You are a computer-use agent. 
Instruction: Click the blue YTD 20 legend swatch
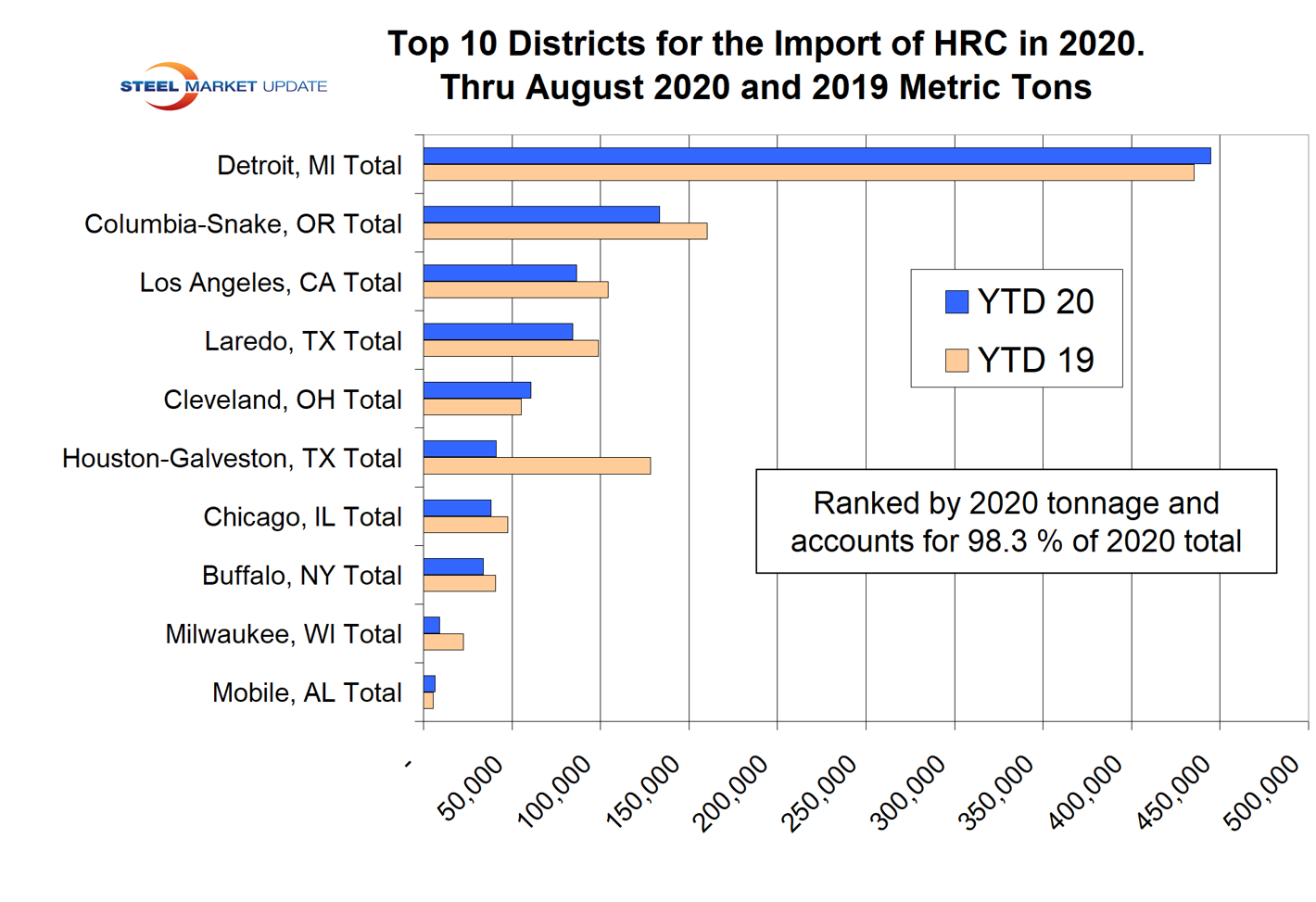(x=955, y=301)
